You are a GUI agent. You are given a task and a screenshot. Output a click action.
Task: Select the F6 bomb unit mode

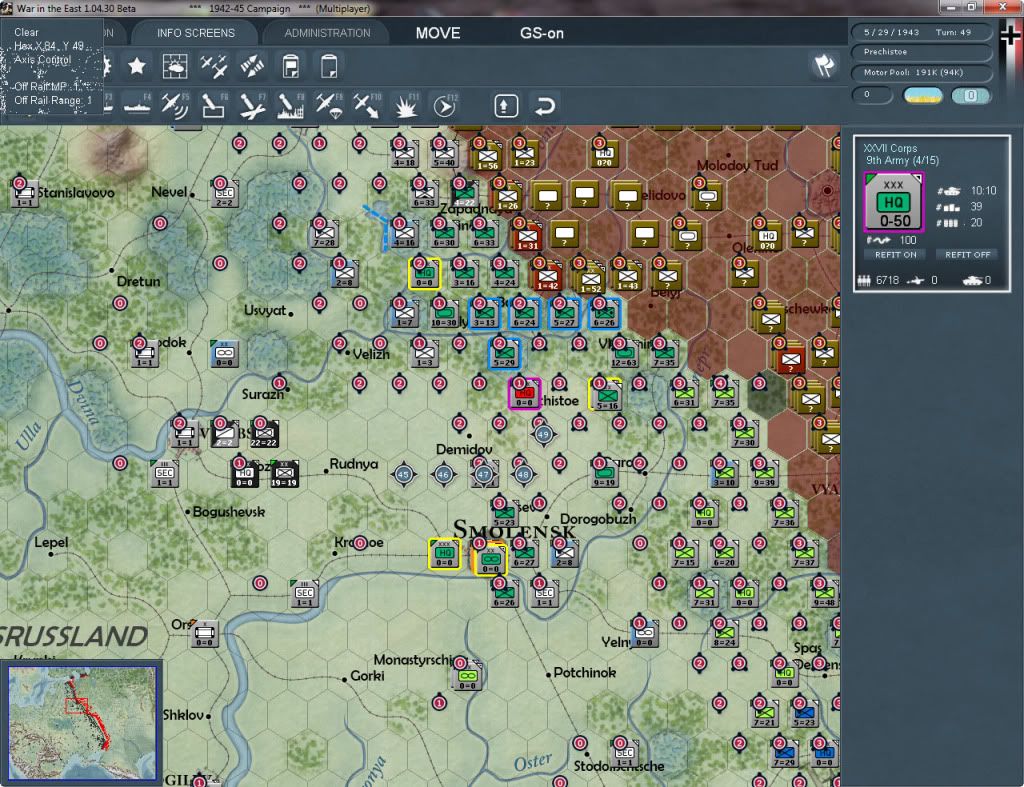(x=214, y=106)
